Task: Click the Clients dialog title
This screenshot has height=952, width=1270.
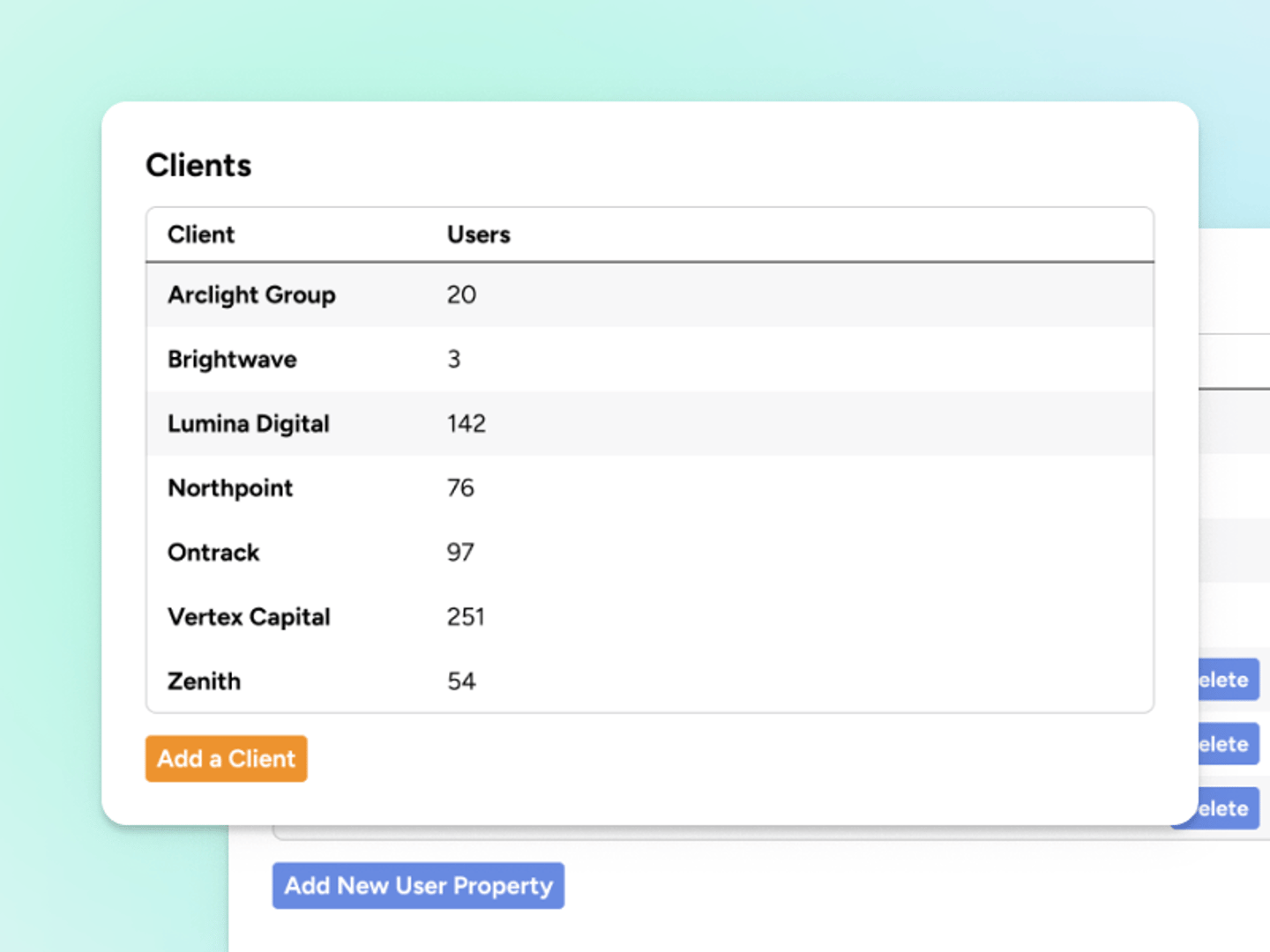Action: (198, 165)
